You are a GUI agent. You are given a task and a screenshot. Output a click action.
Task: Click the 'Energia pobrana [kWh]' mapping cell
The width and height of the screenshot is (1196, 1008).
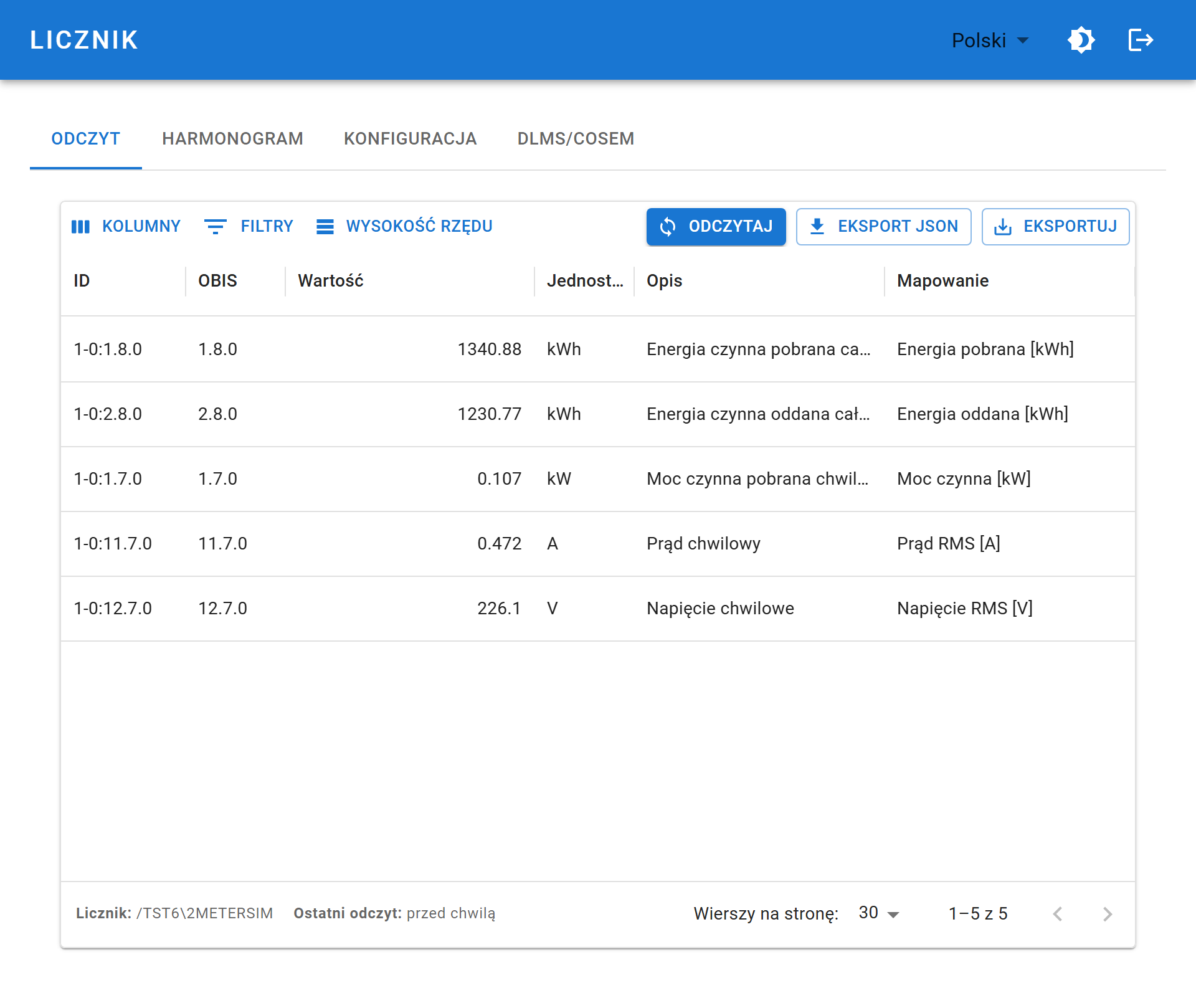pos(1010,349)
